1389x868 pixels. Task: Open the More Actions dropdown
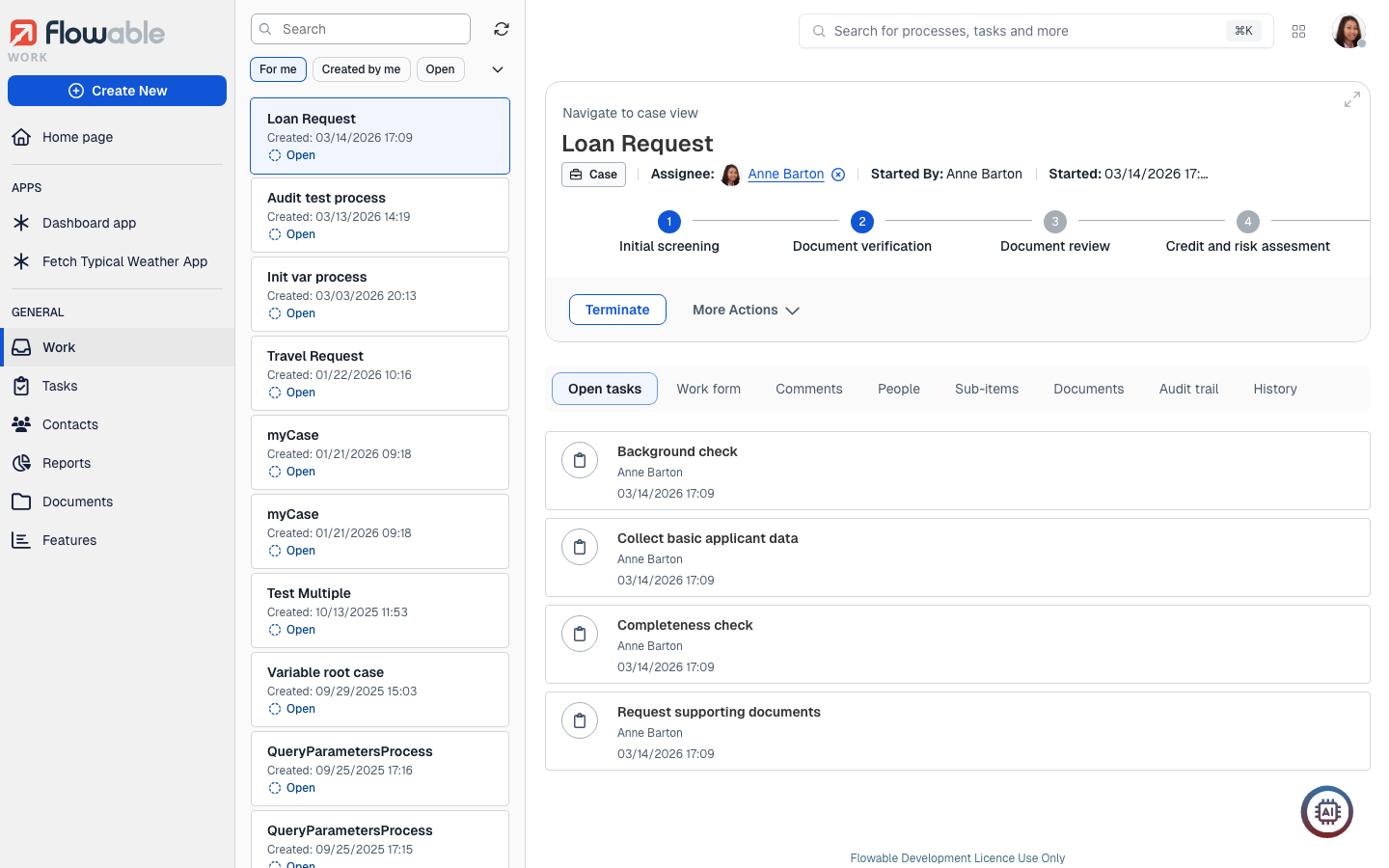tap(746, 310)
